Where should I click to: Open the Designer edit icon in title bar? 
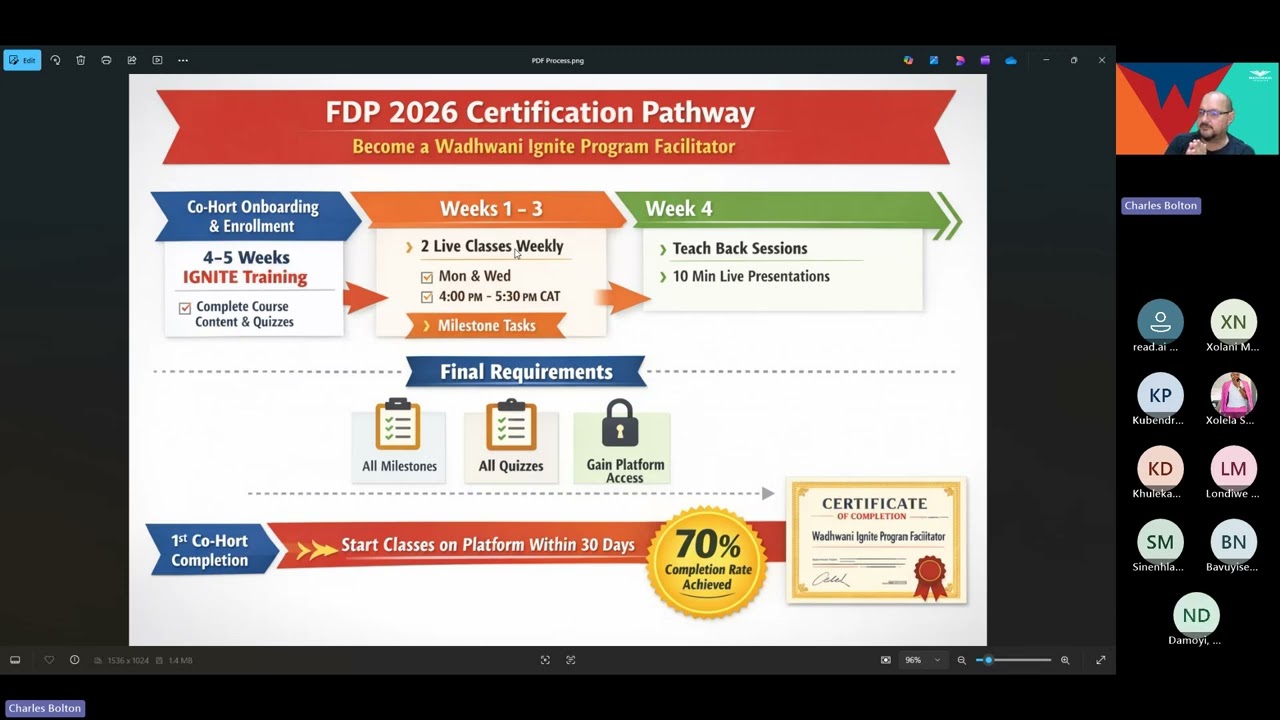click(934, 60)
